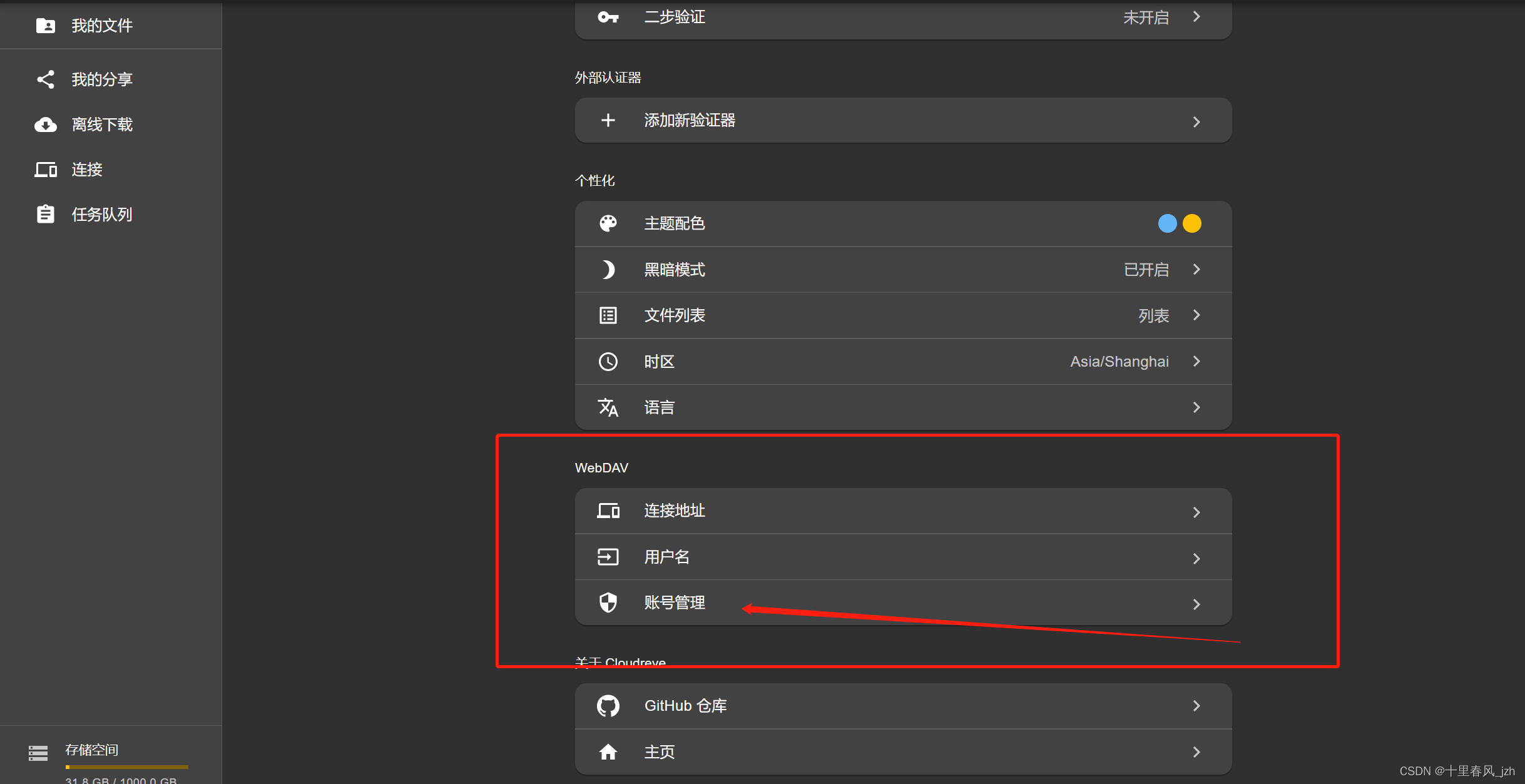Click the devices icon beside 连接 in sidebar
This screenshot has width=1525, height=784.
pyautogui.click(x=45, y=170)
